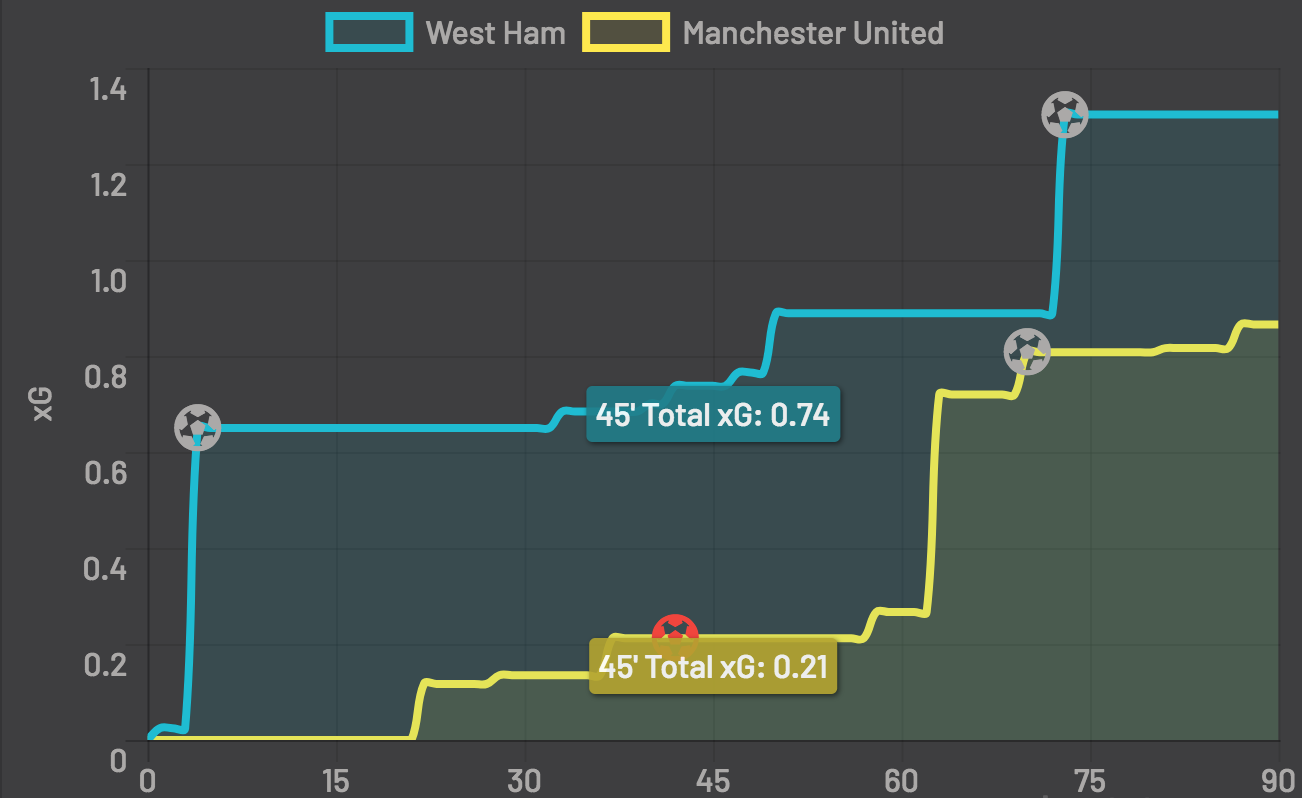The image size is (1302, 798).
Task: Select the 60 minute x-axis label
Action: pyautogui.click(x=902, y=780)
